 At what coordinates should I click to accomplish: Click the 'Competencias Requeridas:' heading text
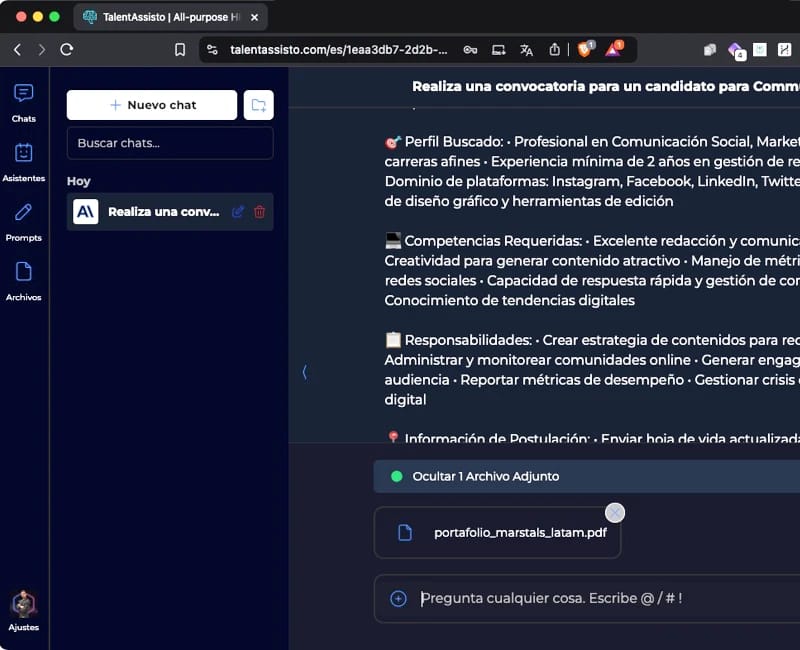click(493, 241)
